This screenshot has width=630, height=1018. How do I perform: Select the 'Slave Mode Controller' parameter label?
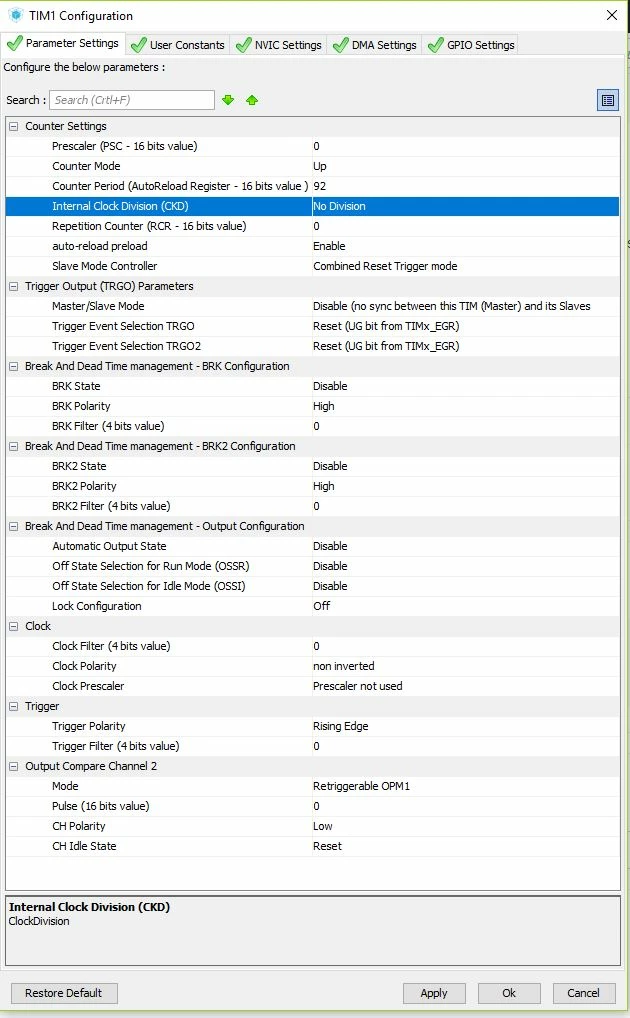pos(105,266)
